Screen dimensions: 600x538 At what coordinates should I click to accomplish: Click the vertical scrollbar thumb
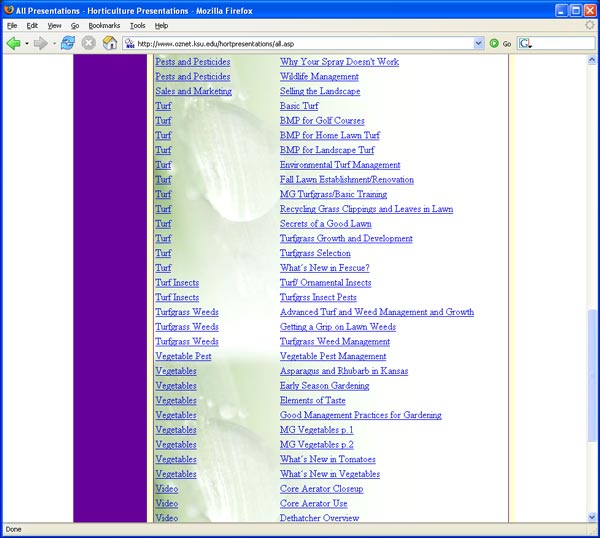click(x=592, y=376)
